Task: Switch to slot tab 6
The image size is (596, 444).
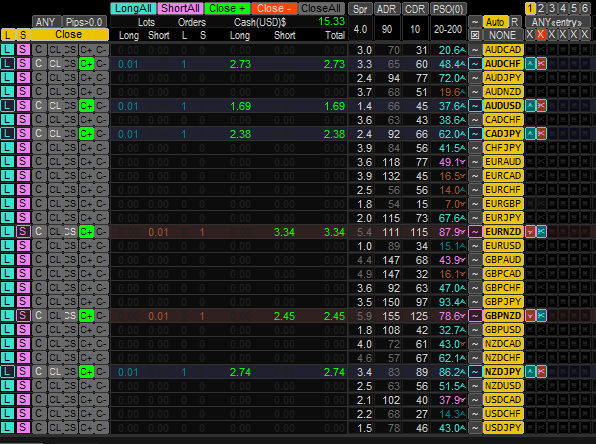Action: click(585, 8)
